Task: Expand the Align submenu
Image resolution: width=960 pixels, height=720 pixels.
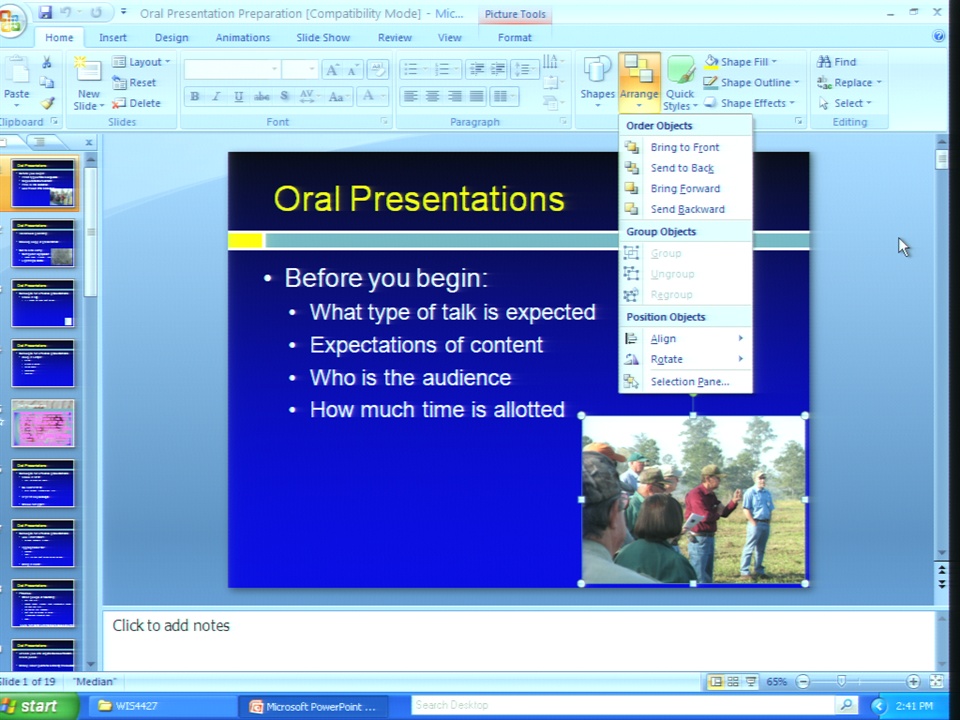Action: coord(685,338)
